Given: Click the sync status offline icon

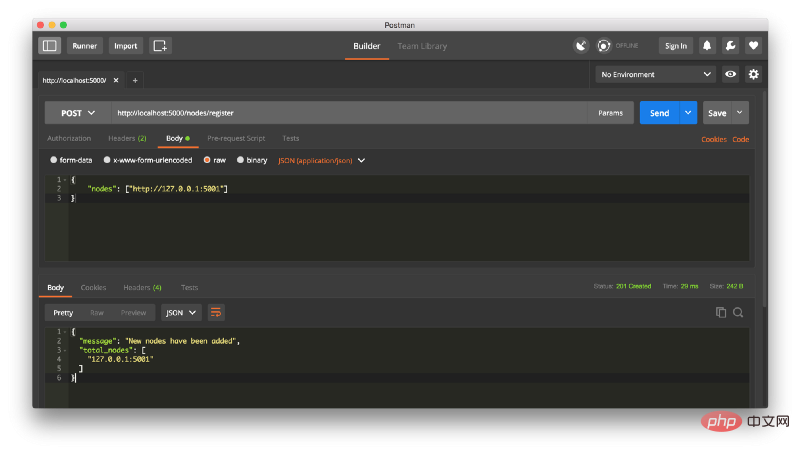Looking at the screenshot, I should click(604, 45).
